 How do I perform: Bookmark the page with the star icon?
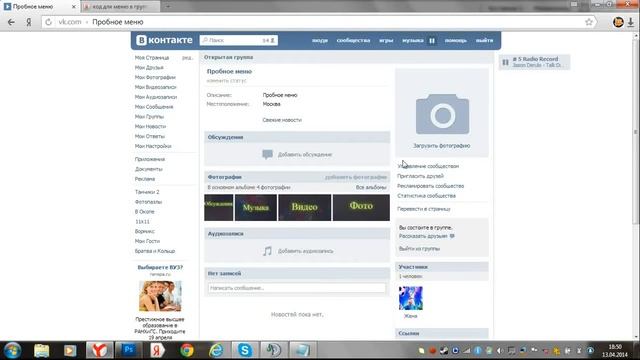[589, 22]
